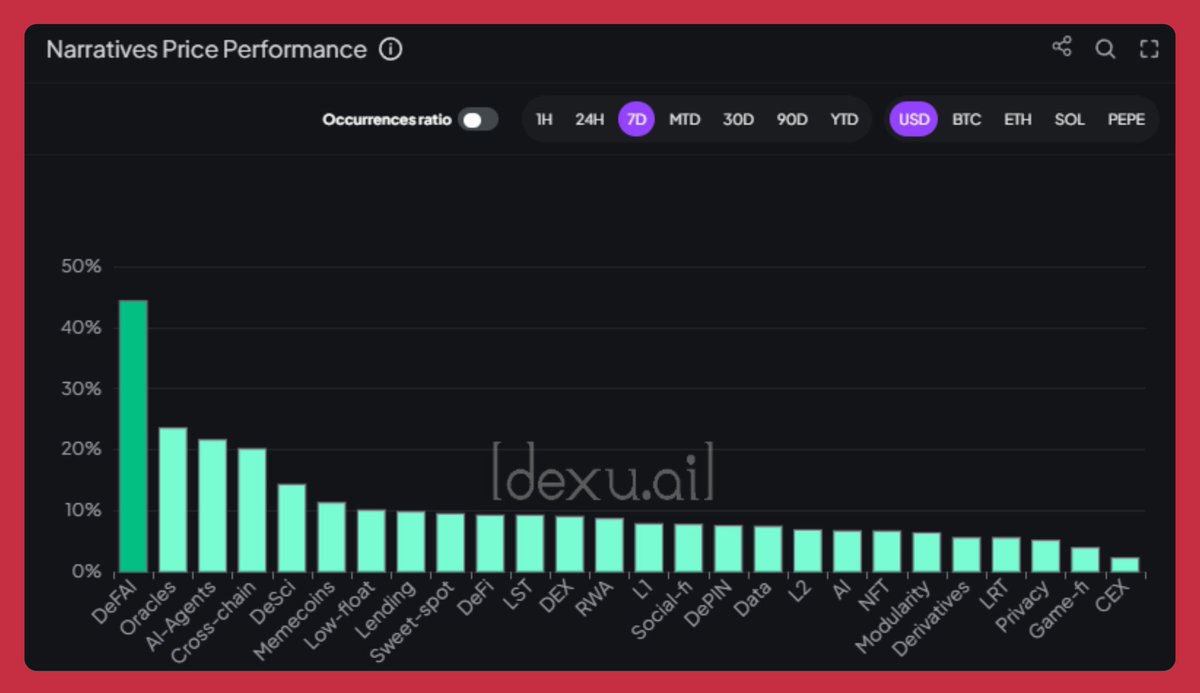Click the info icon beside the chart title
Screen dimensions: 1200x693
[392, 48]
